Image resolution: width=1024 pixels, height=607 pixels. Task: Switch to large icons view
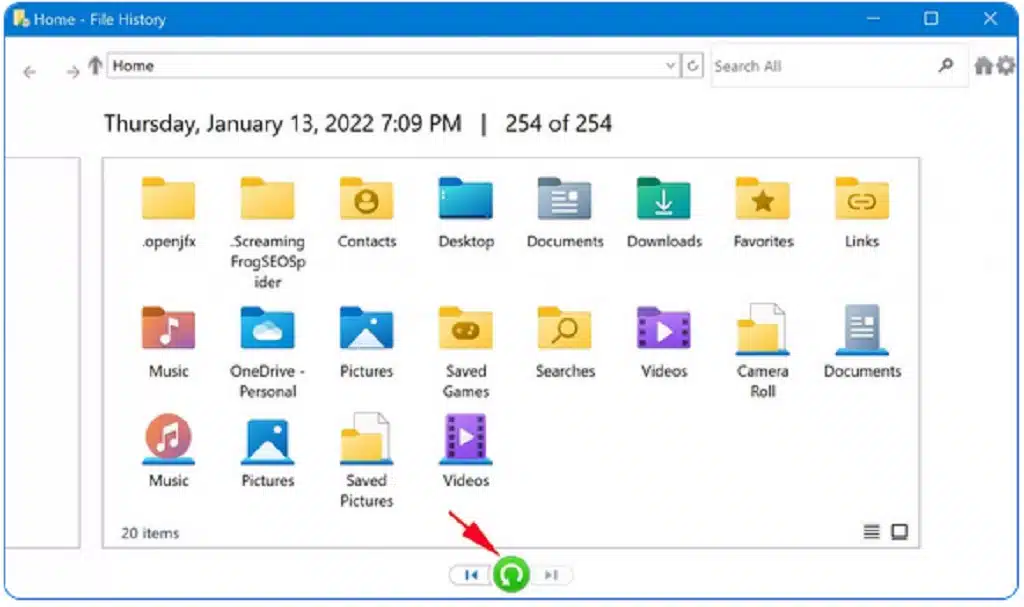point(898,532)
